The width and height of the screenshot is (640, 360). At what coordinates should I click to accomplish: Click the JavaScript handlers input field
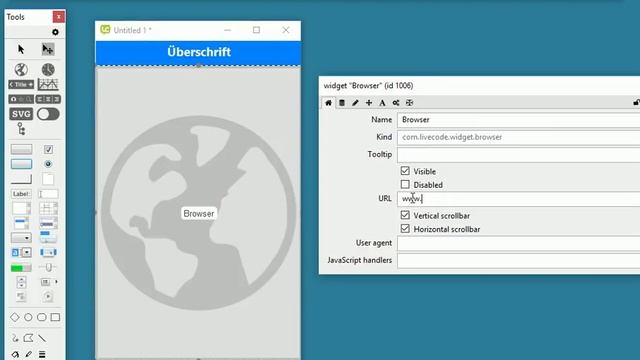pos(518,260)
